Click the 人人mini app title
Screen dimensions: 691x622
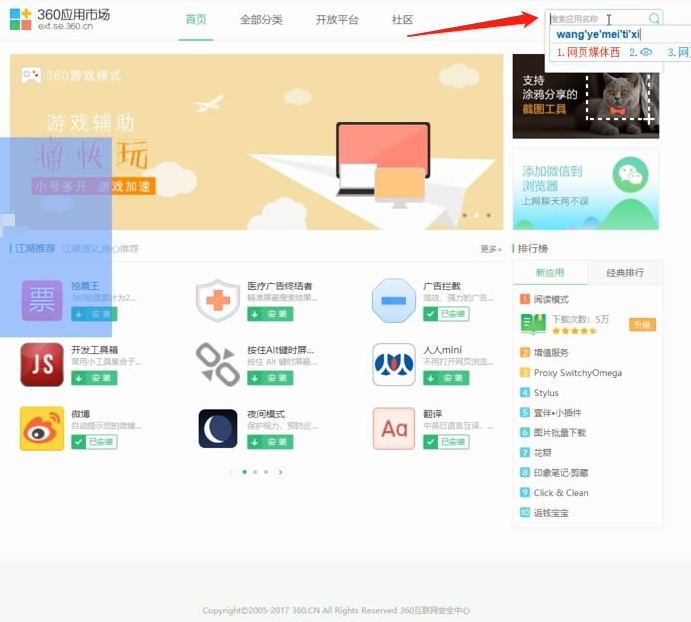click(x=442, y=350)
